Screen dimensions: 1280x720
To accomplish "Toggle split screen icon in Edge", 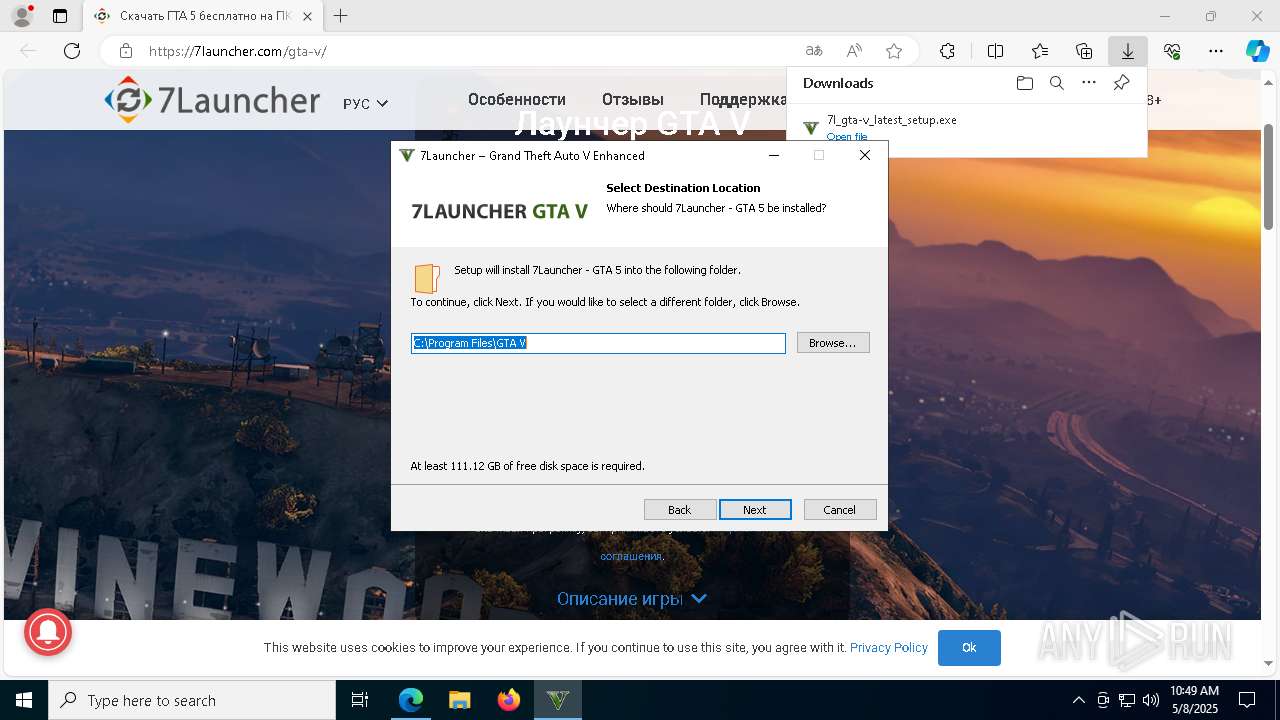I will click(996, 51).
